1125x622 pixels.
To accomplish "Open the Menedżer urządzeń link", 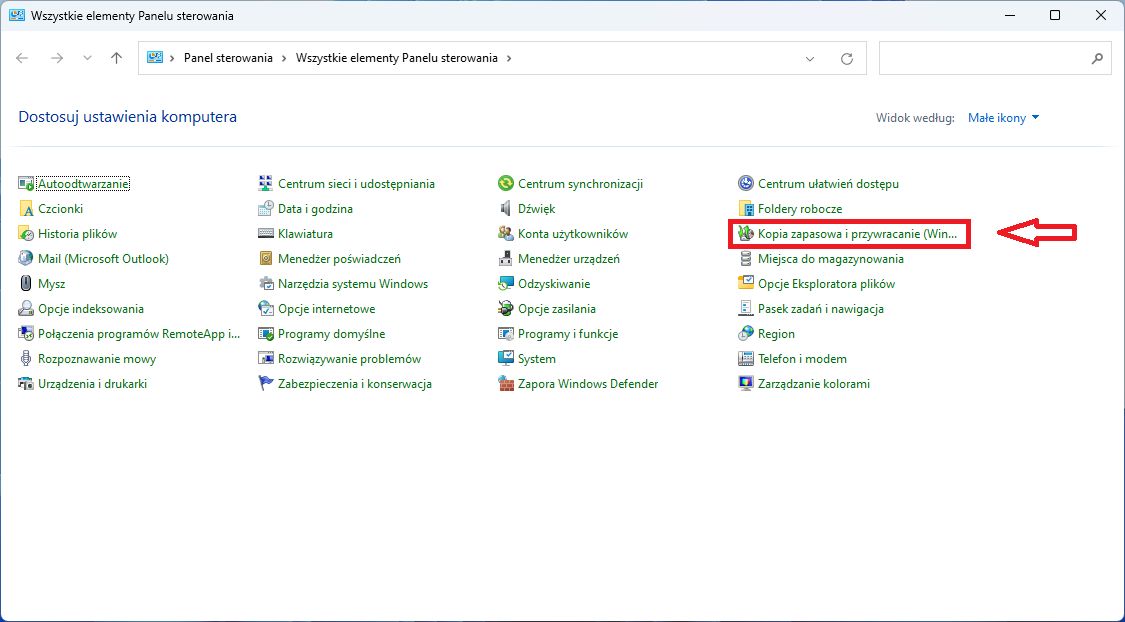I will click(568, 259).
